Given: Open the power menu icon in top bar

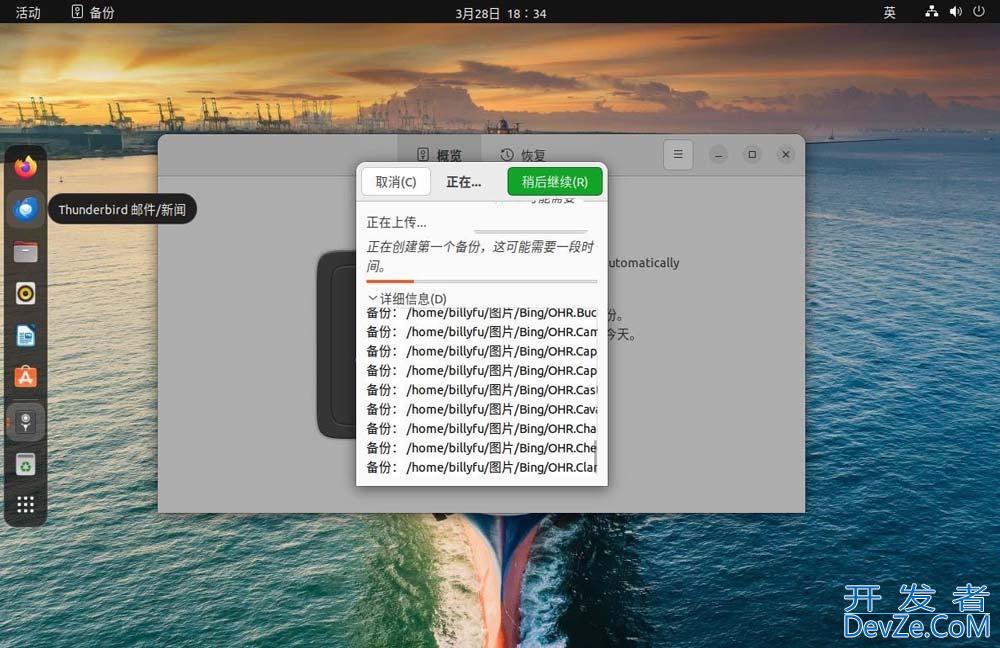Looking at the screenshot, I should (979, 11).
